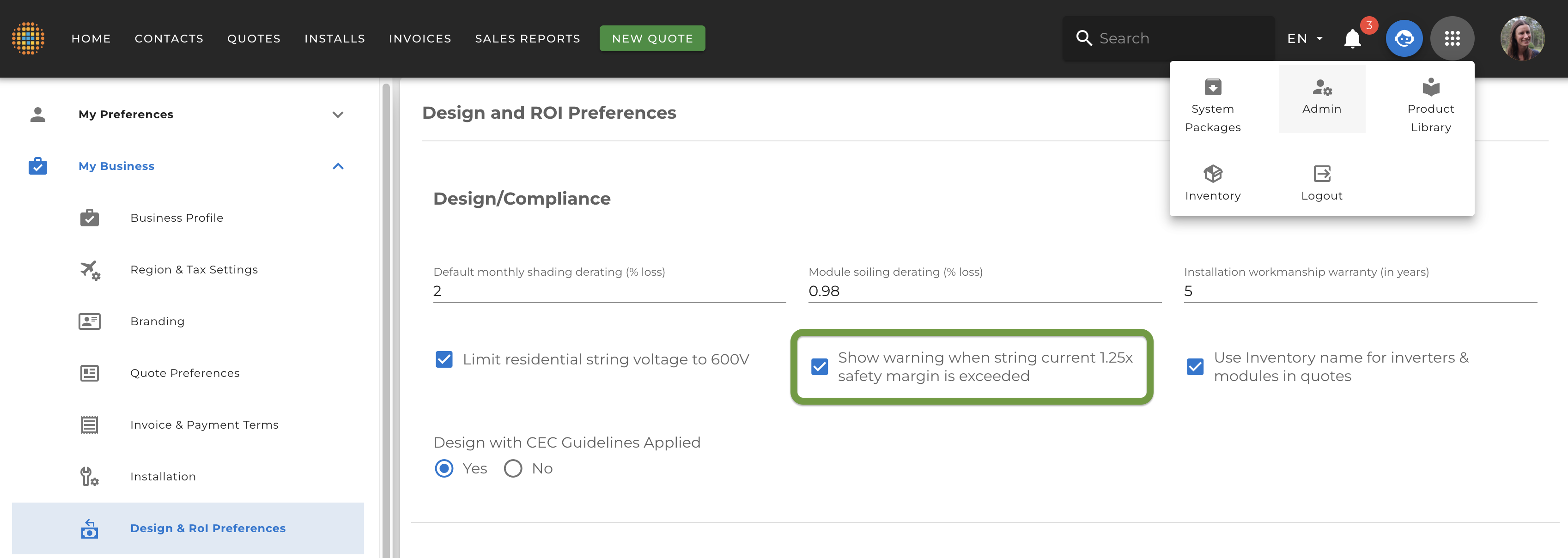Click the notification badge showing 3
The height and width of the screenshot is (558, 1568).
click(1369, 25)
